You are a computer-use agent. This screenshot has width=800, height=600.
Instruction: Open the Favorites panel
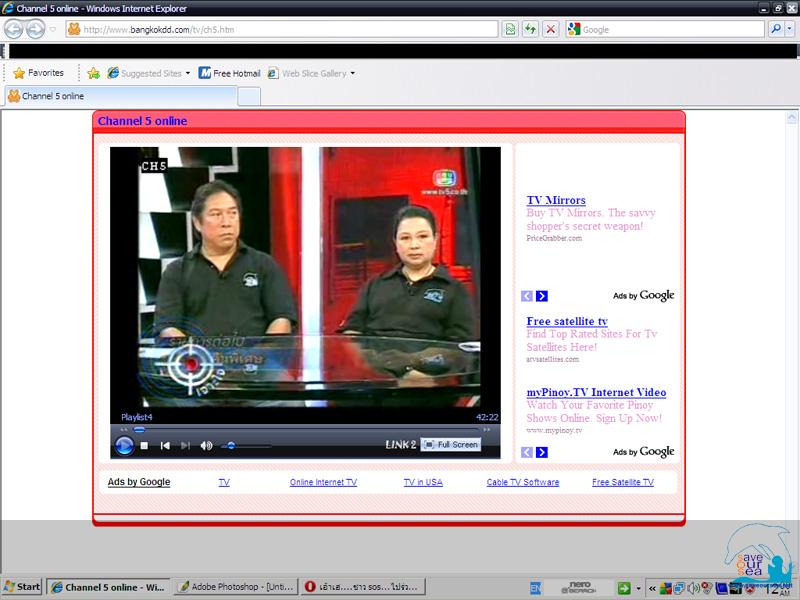tap(38, 73)
